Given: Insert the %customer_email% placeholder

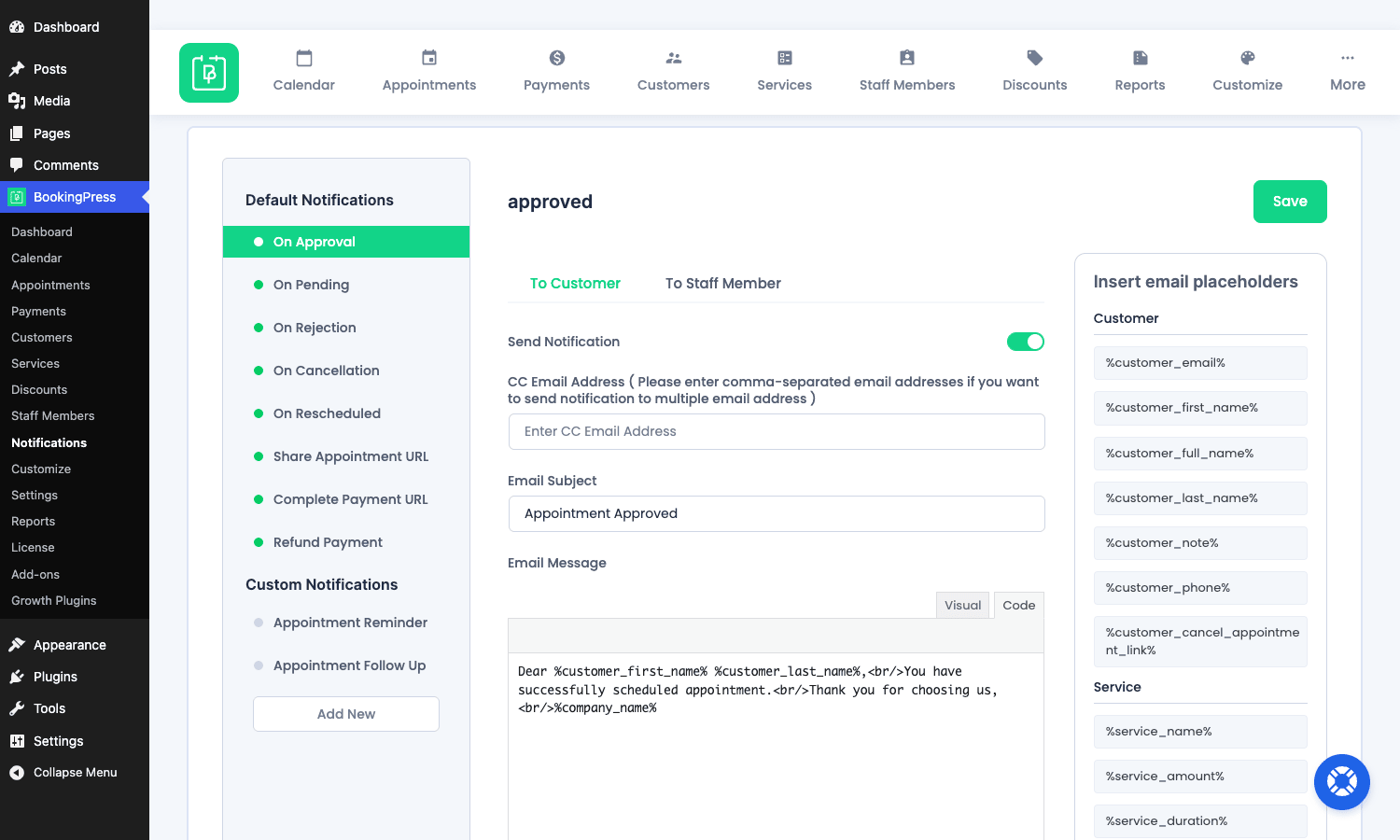Looking at the screenshot, I should point(1200,363).
